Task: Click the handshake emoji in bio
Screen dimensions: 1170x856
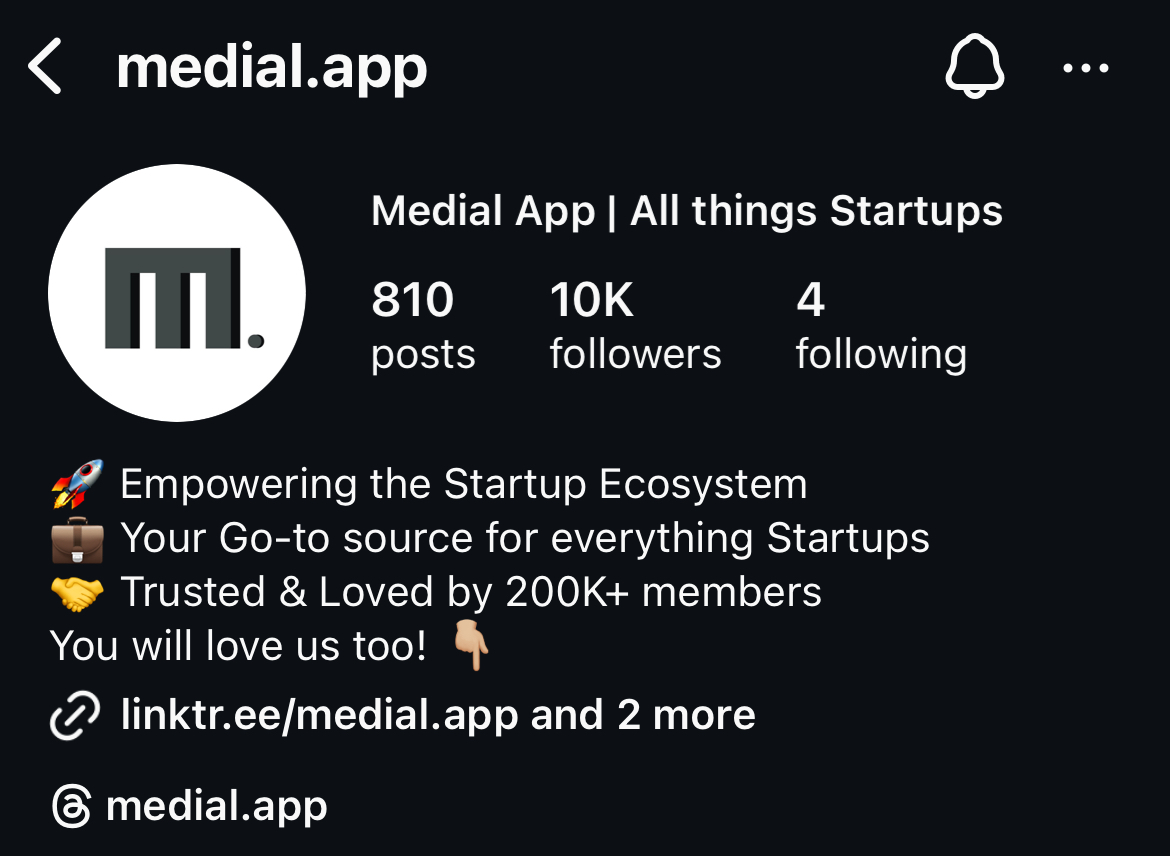Action: click(76, 592)
